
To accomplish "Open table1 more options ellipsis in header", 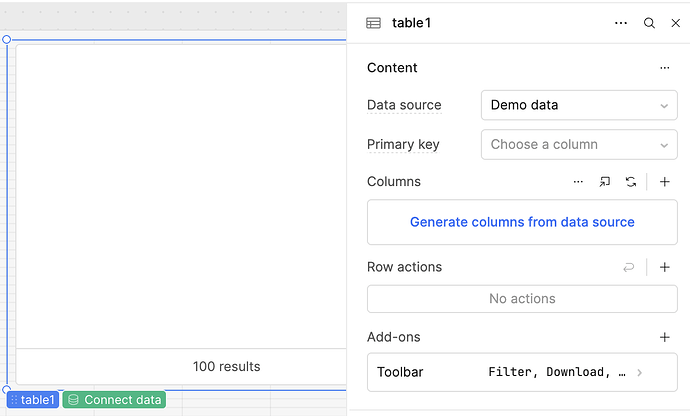I will click(621, 23).
